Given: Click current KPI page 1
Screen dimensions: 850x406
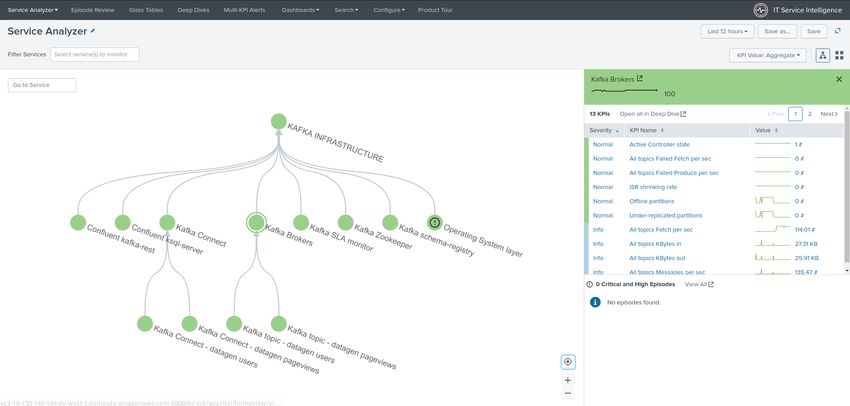Looking at the screenshot, I should tap(795, 114).
